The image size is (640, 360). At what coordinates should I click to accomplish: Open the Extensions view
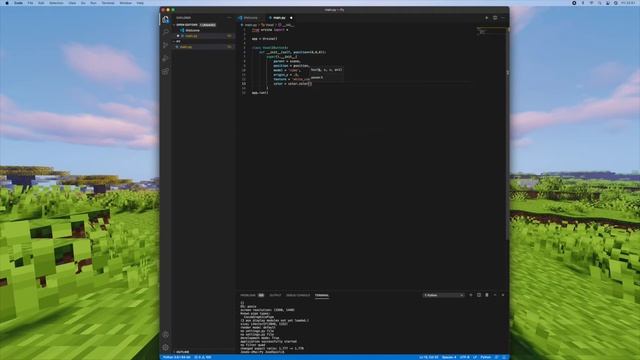165,71
